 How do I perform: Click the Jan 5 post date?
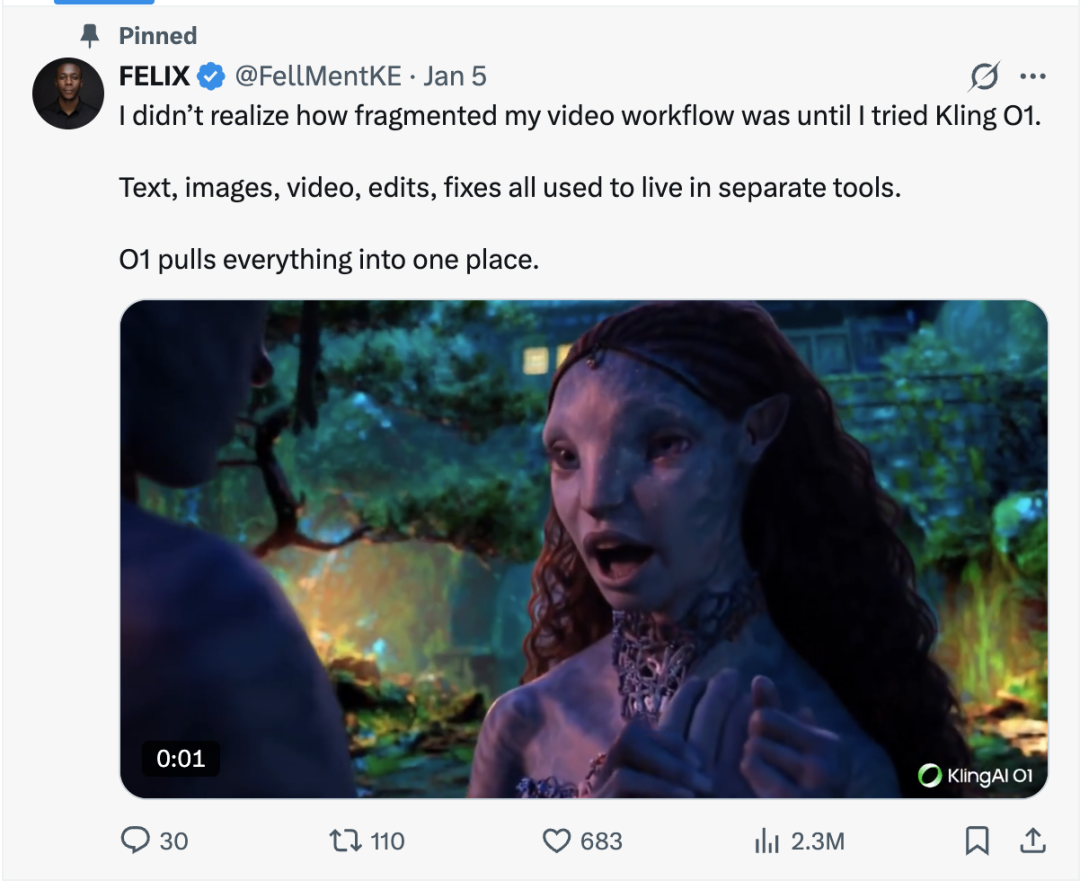pyautogui.click(x=455, y=76)
